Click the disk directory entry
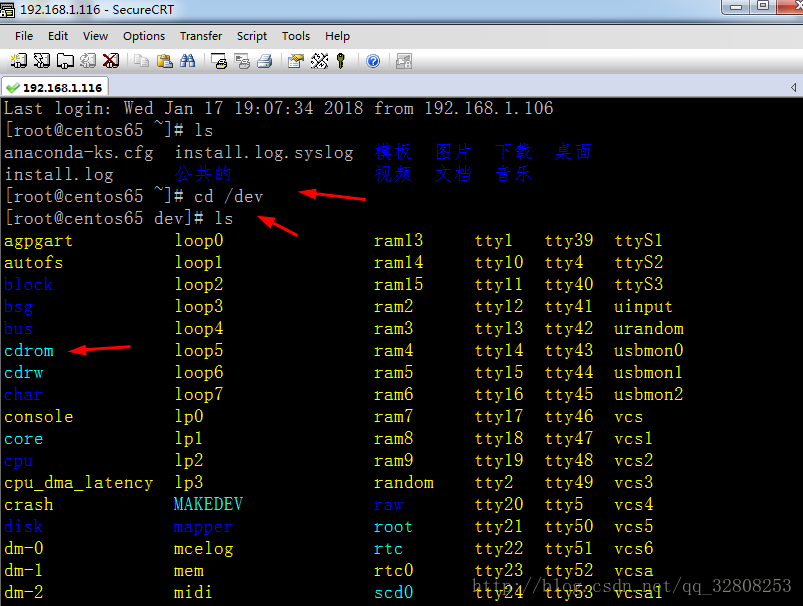 [23, 527]
